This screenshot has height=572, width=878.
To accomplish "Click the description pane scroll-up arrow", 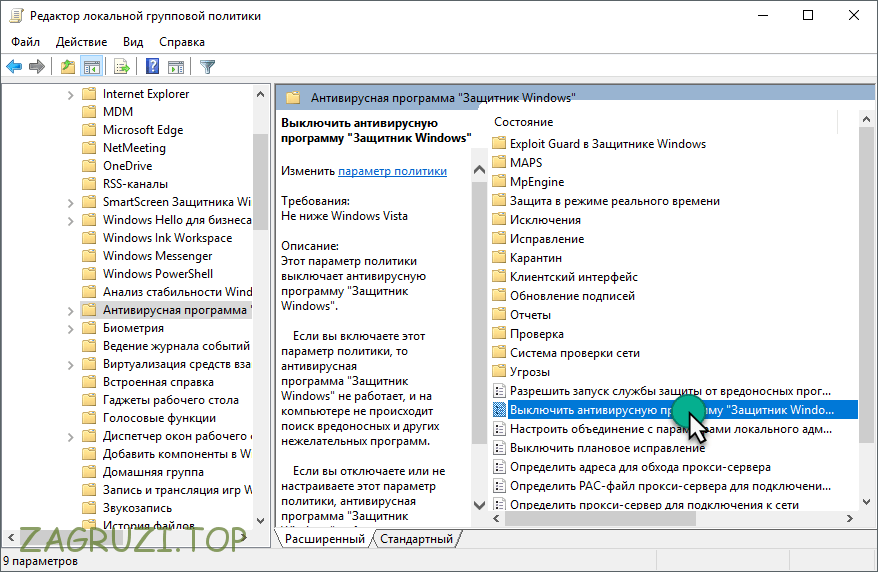I will 479,170.
